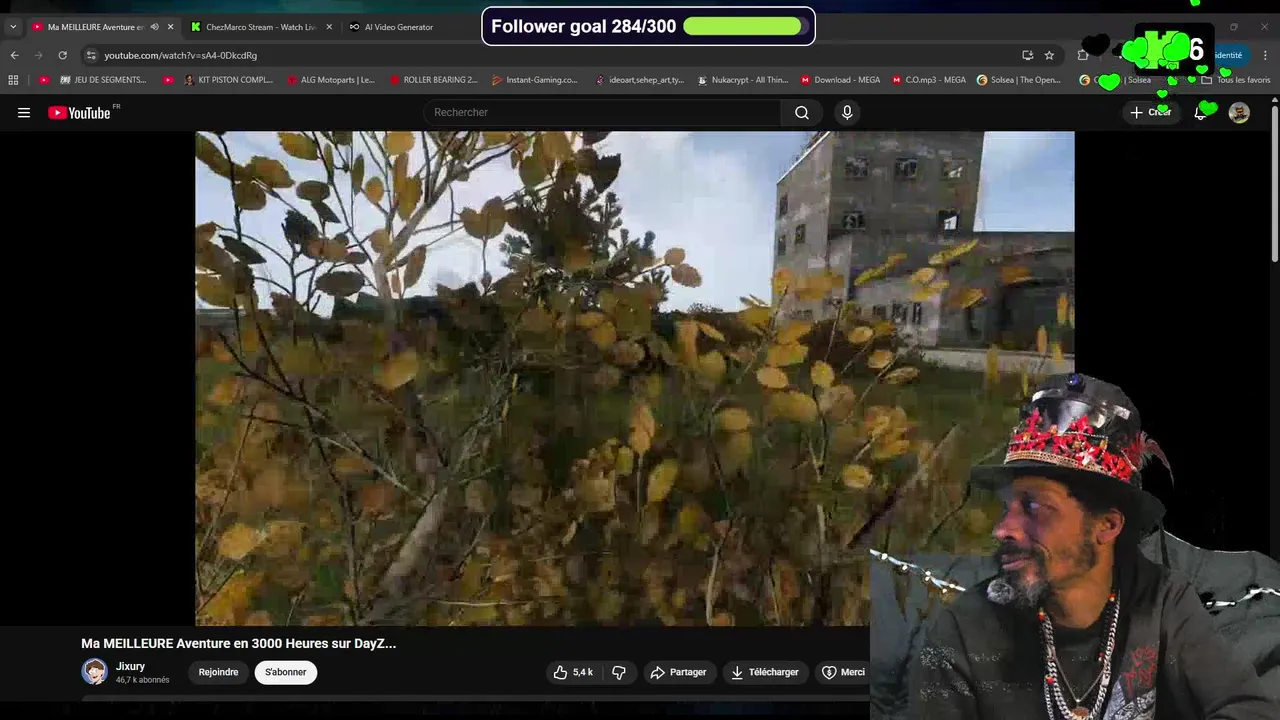
Task: Open the ROLLER BEARING bookmark
Action: click(x=433, y=80)
